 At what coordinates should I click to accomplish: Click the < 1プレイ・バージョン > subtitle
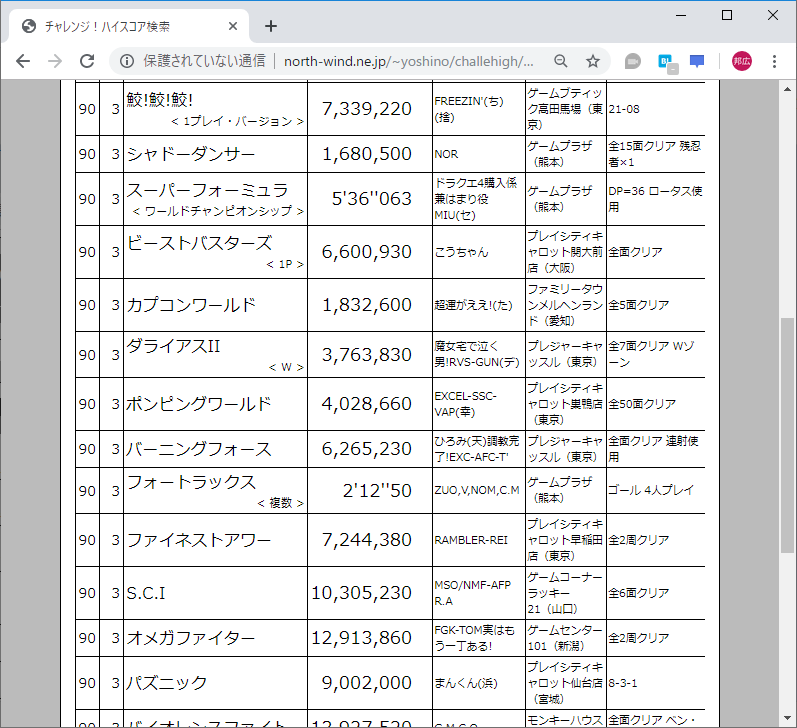coord(237,122)
